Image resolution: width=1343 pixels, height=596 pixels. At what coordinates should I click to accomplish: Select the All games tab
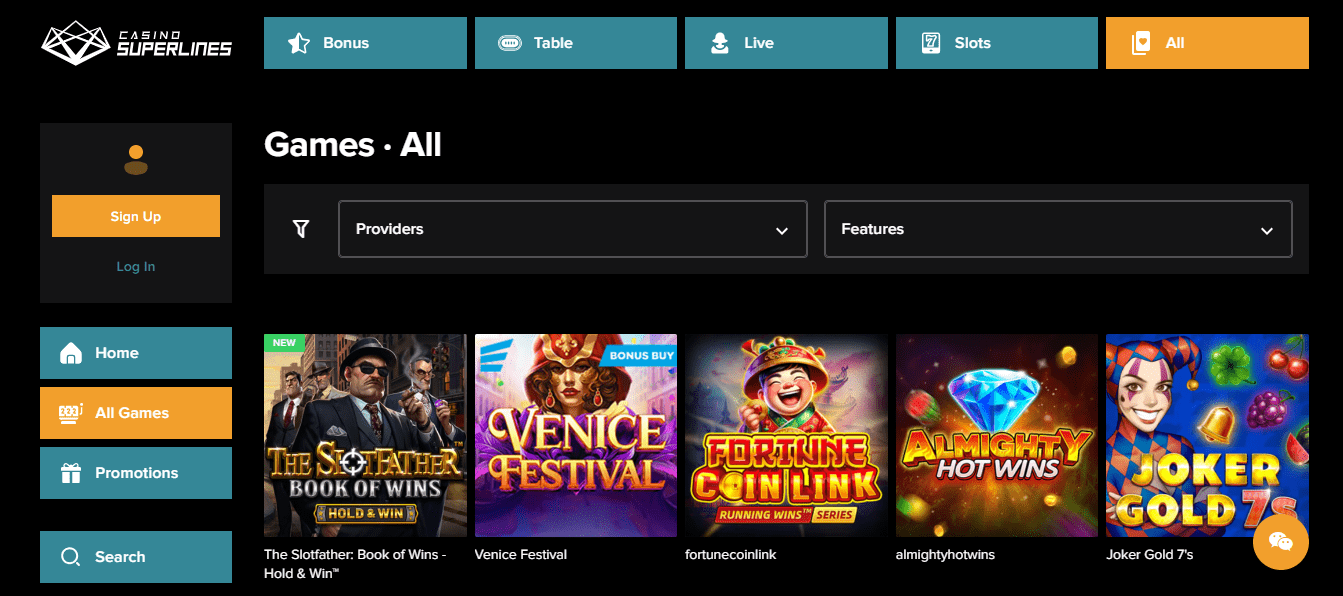[x=1206, y=43]
